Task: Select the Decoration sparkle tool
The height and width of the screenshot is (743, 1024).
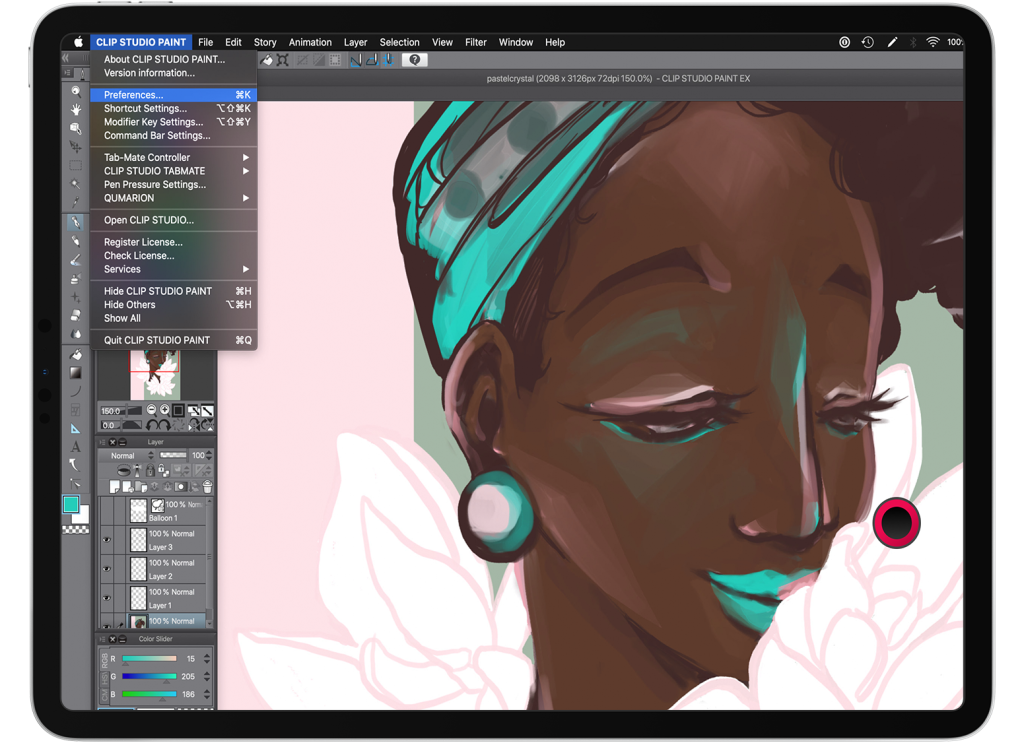Action: [x=76, y=297]
